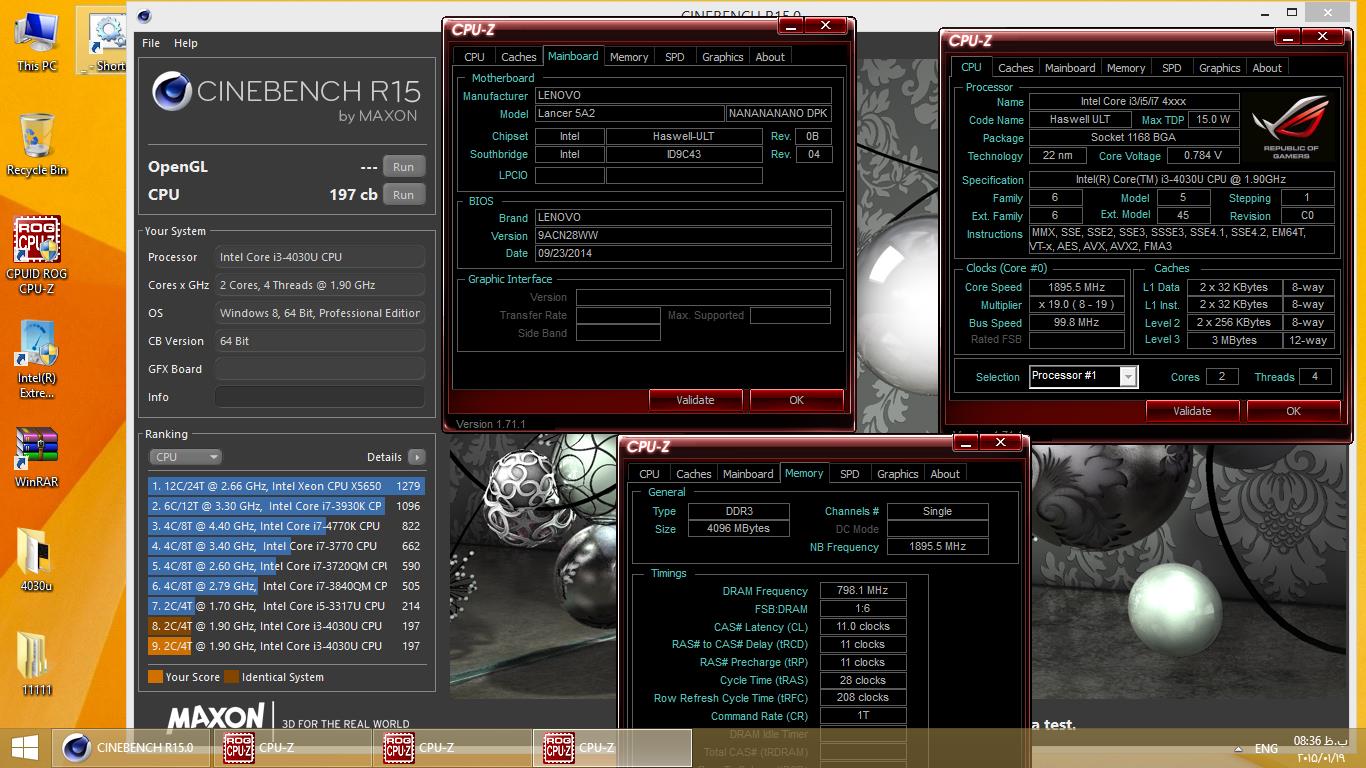Open Memory tab in Mainboard CPU-Z window
The height and width of the screenshot is (768, 1366).
629,57
